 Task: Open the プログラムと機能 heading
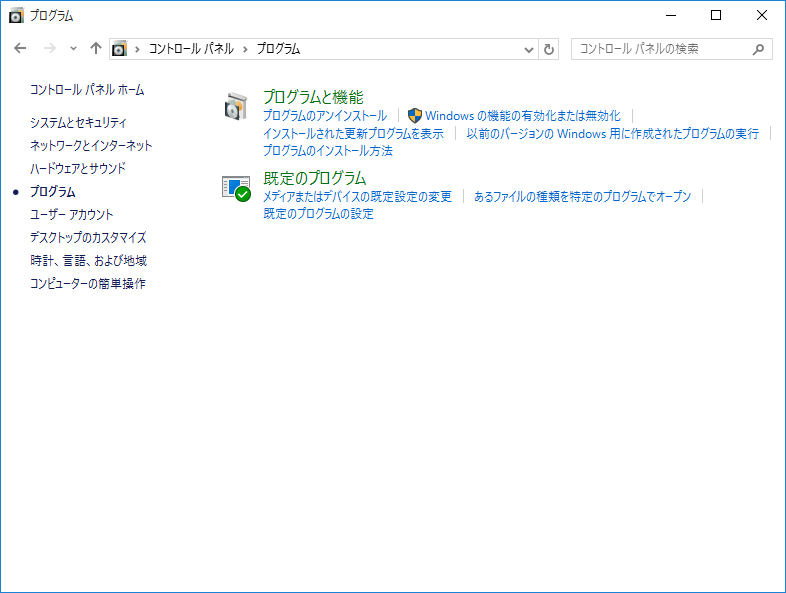pyautogui.click(x=313, y=97)
